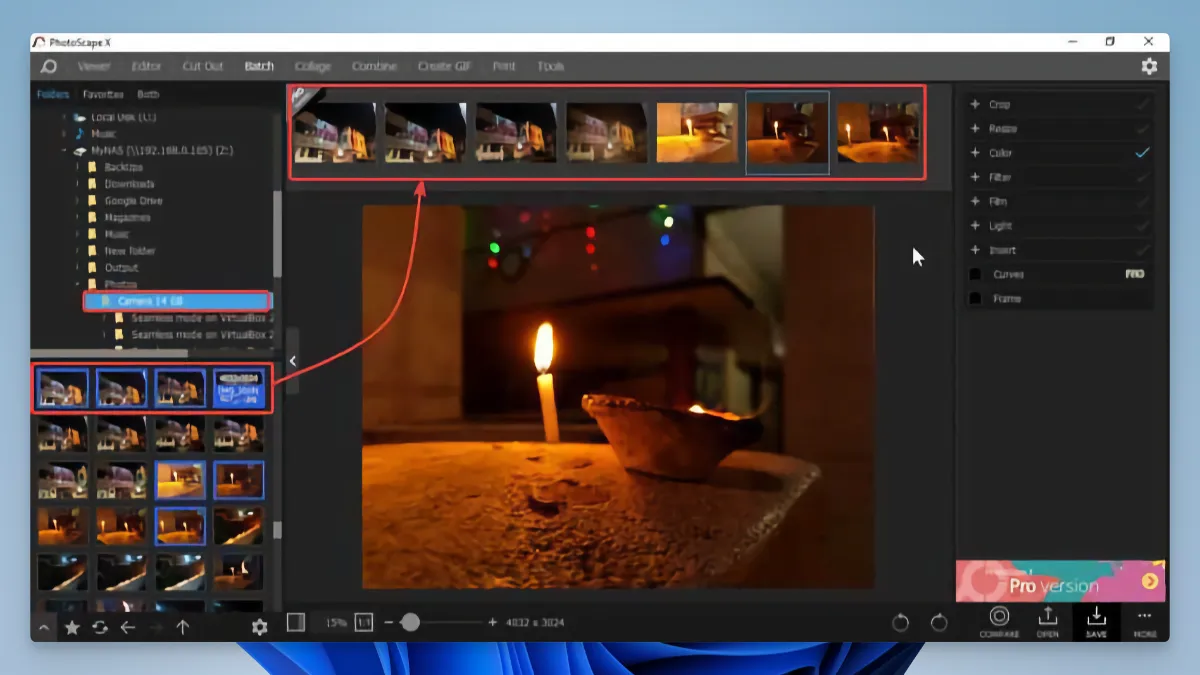The height and width of the screenshot is (675, 1200).
Task: Click the Open icon near bottom right
Action: [1046, 621]
